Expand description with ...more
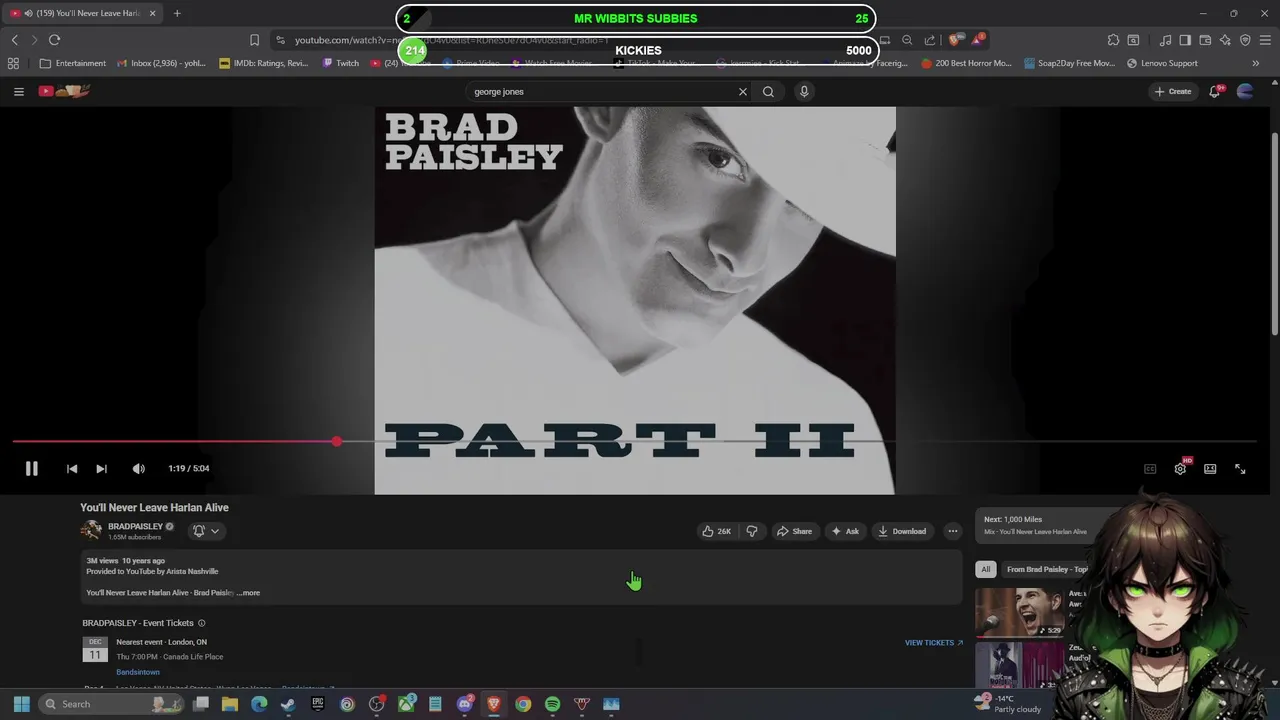Screen dimensions: 1280x720 coord(248,593)
